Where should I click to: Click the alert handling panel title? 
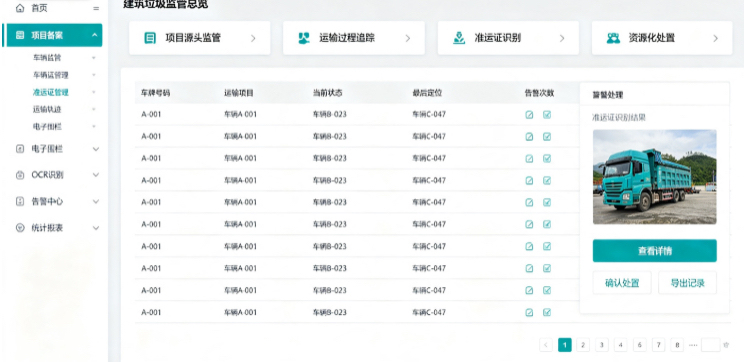608,95
